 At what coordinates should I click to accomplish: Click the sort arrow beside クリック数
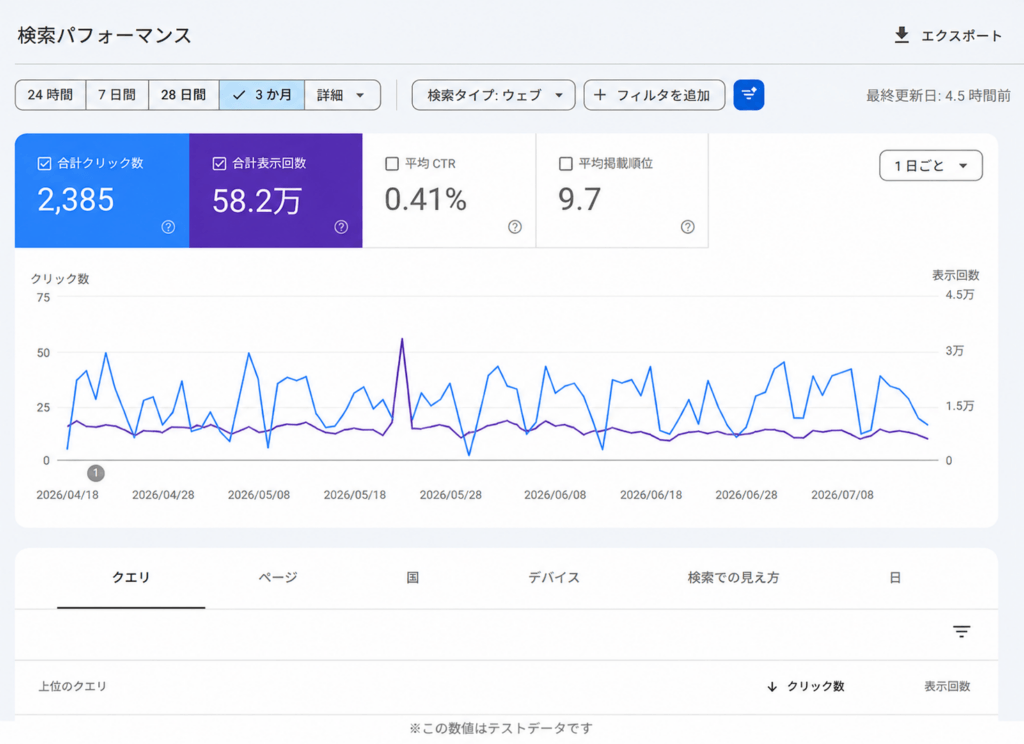[x=771, y=687]
